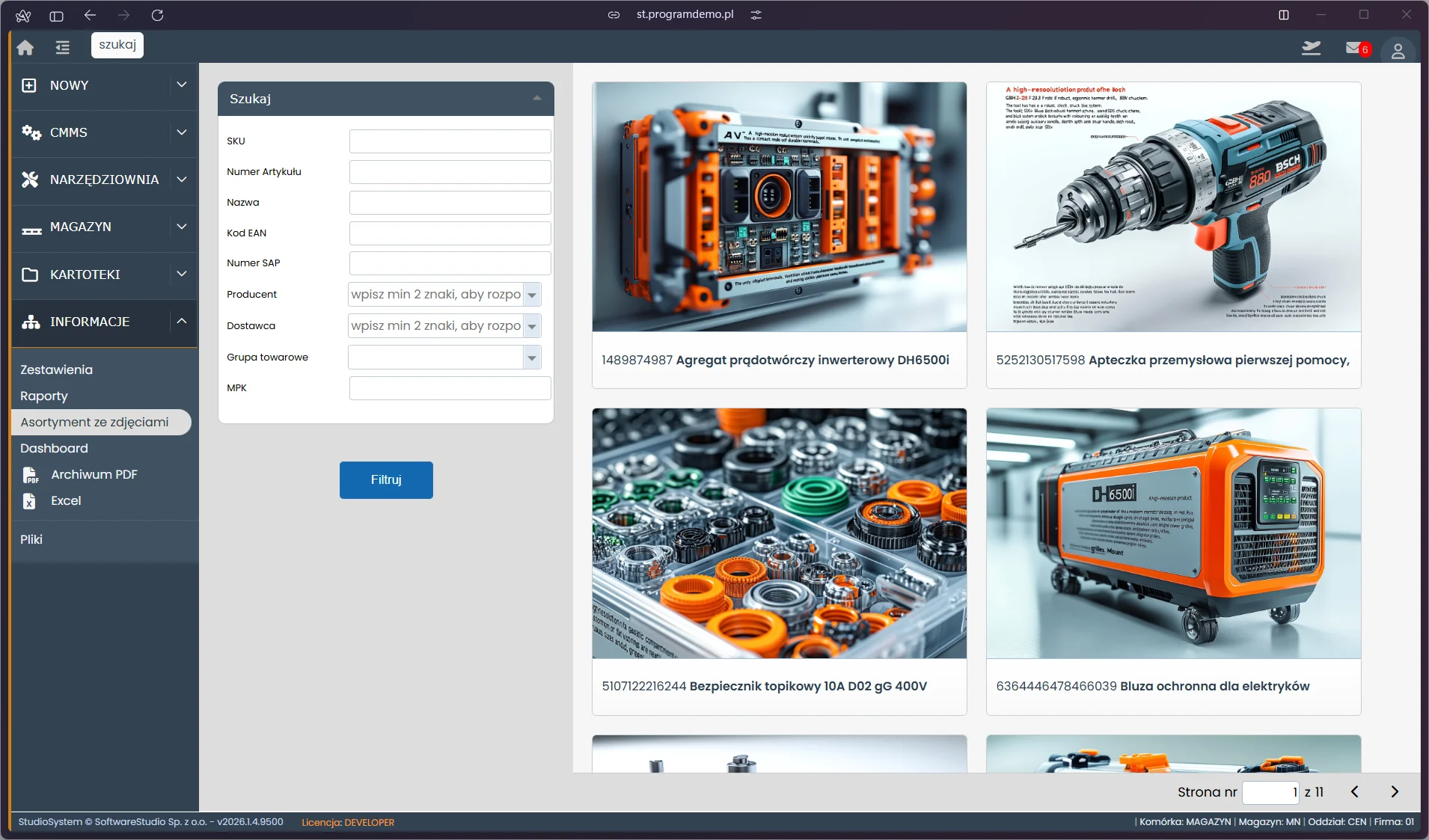Screen dimensions: 1429x840
Task: Click the Licencja: DEVELOPER status text
Action: 348,822
